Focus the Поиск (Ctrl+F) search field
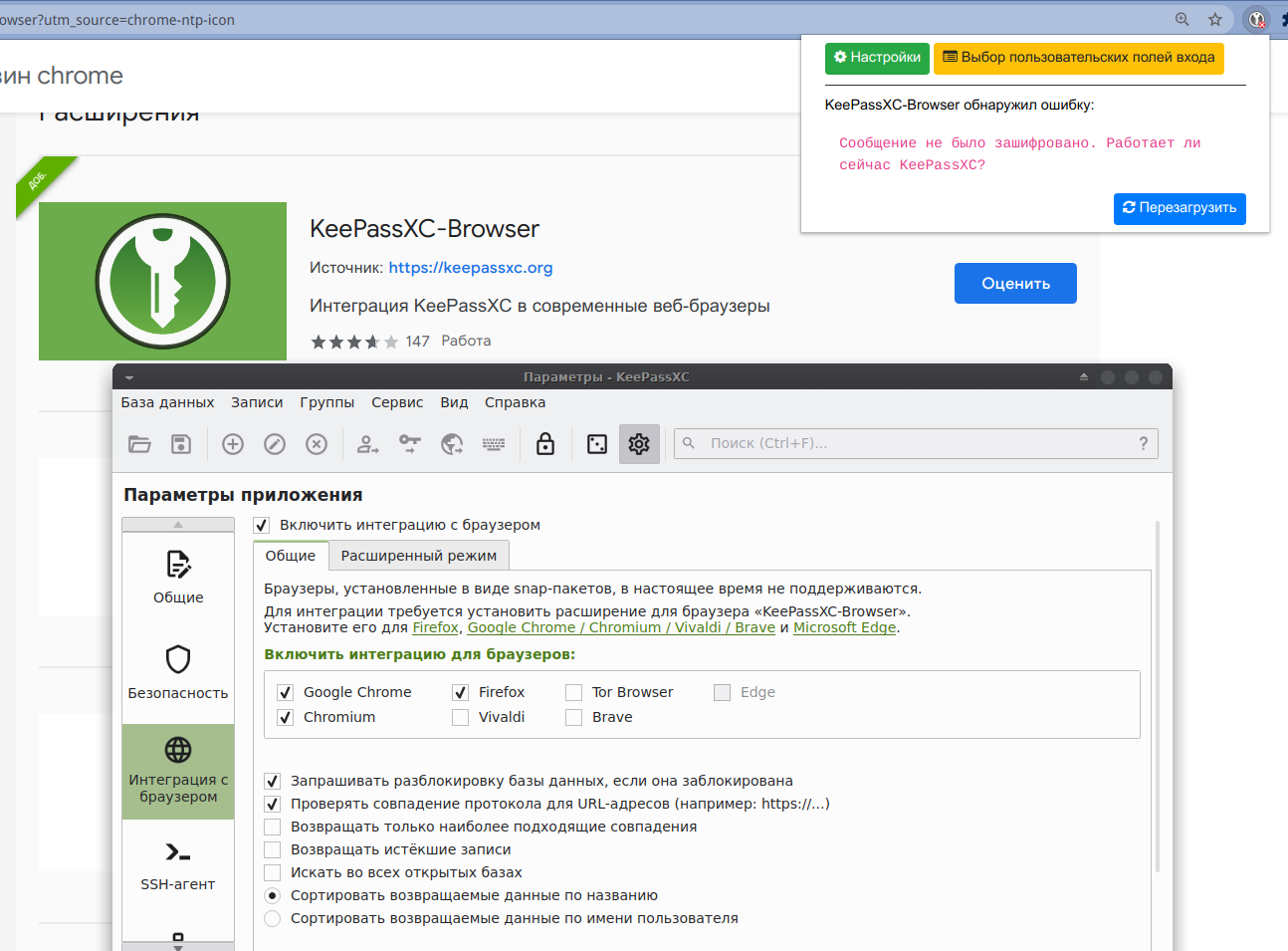 [916, 444]
